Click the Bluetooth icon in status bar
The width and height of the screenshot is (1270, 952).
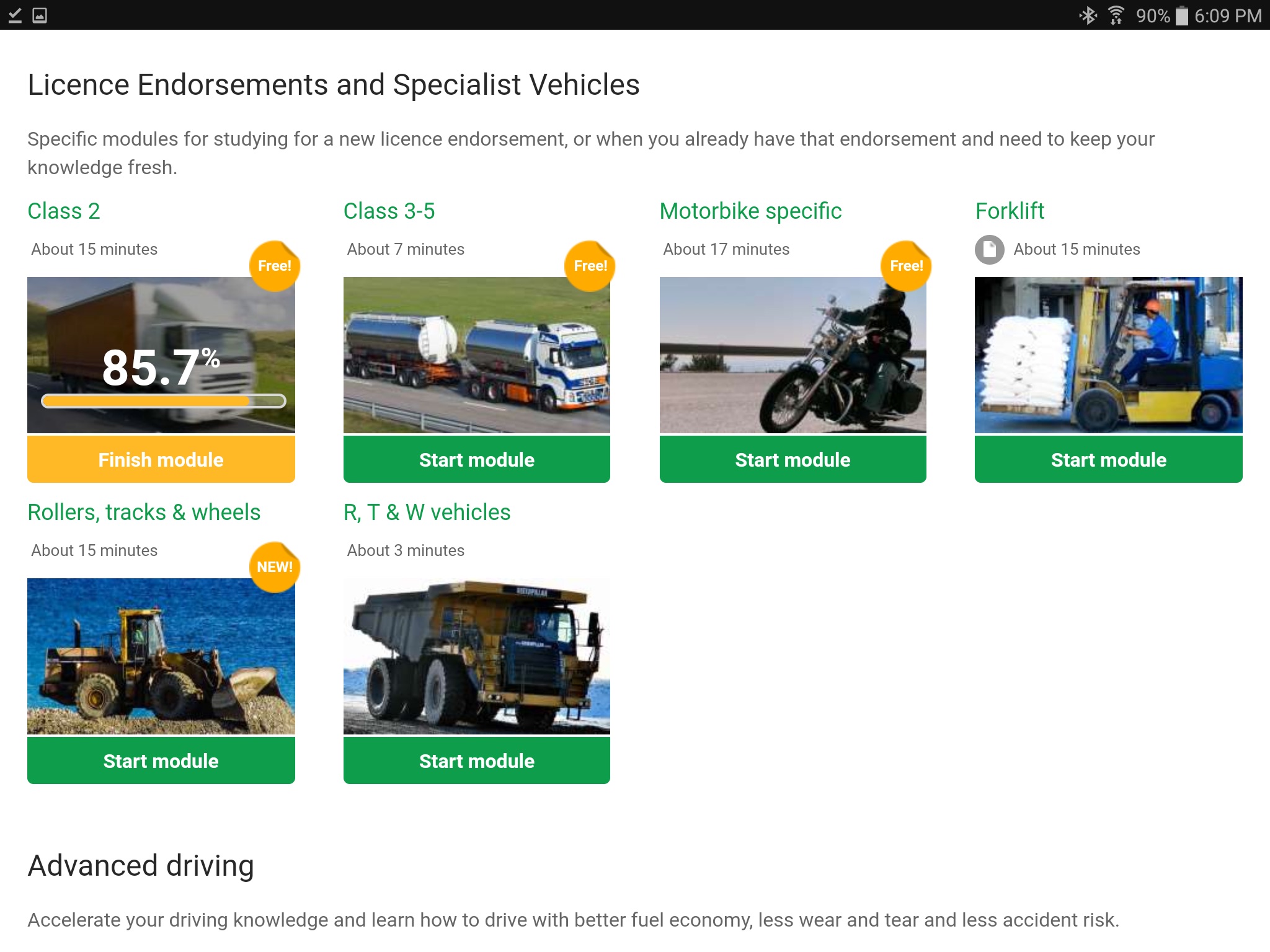[1080, 15]
